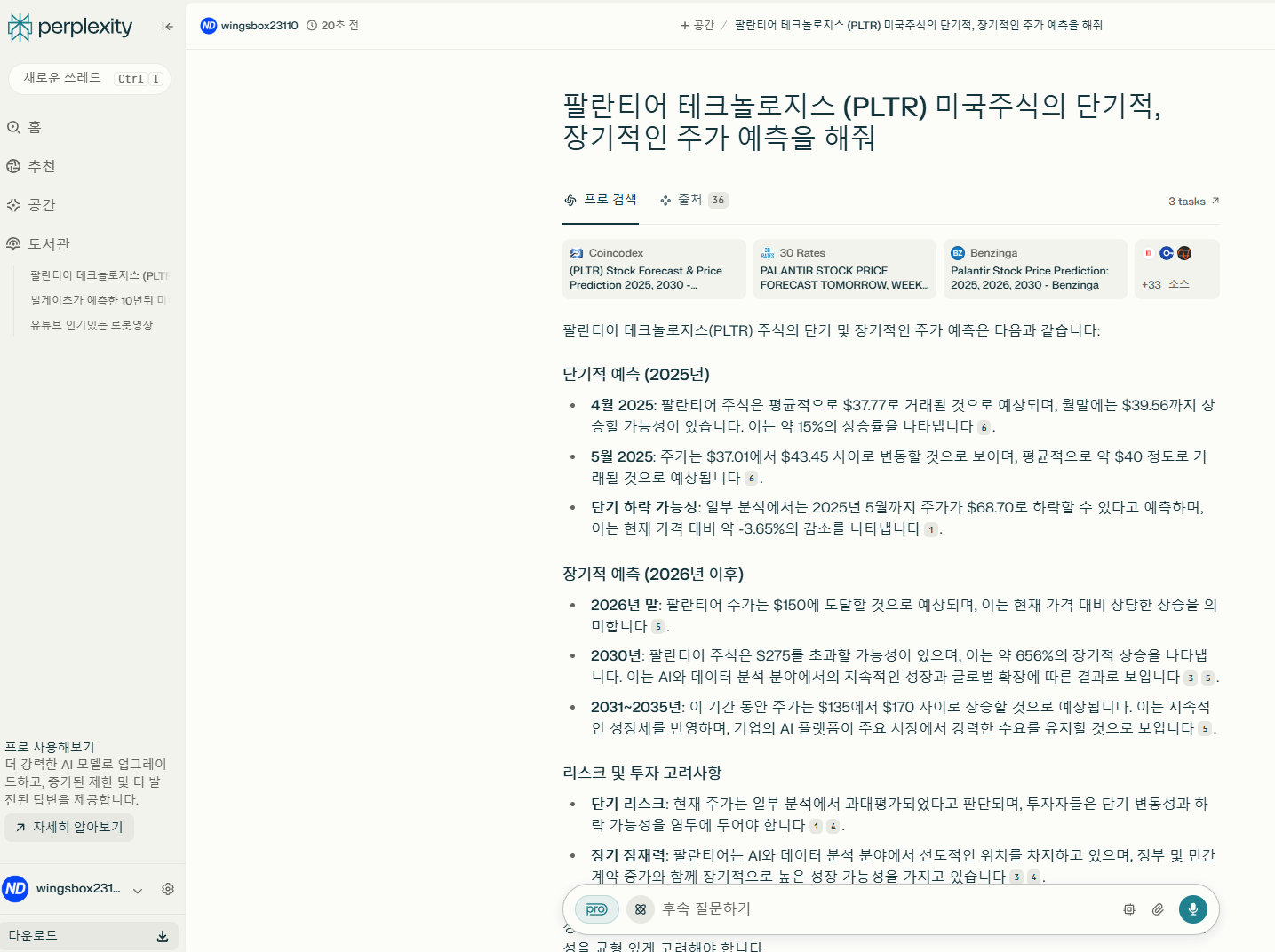Open 팔란티어 테크놀로지스 thread in library
Screen dimensions: 1275x952
[x=99, y=276]
